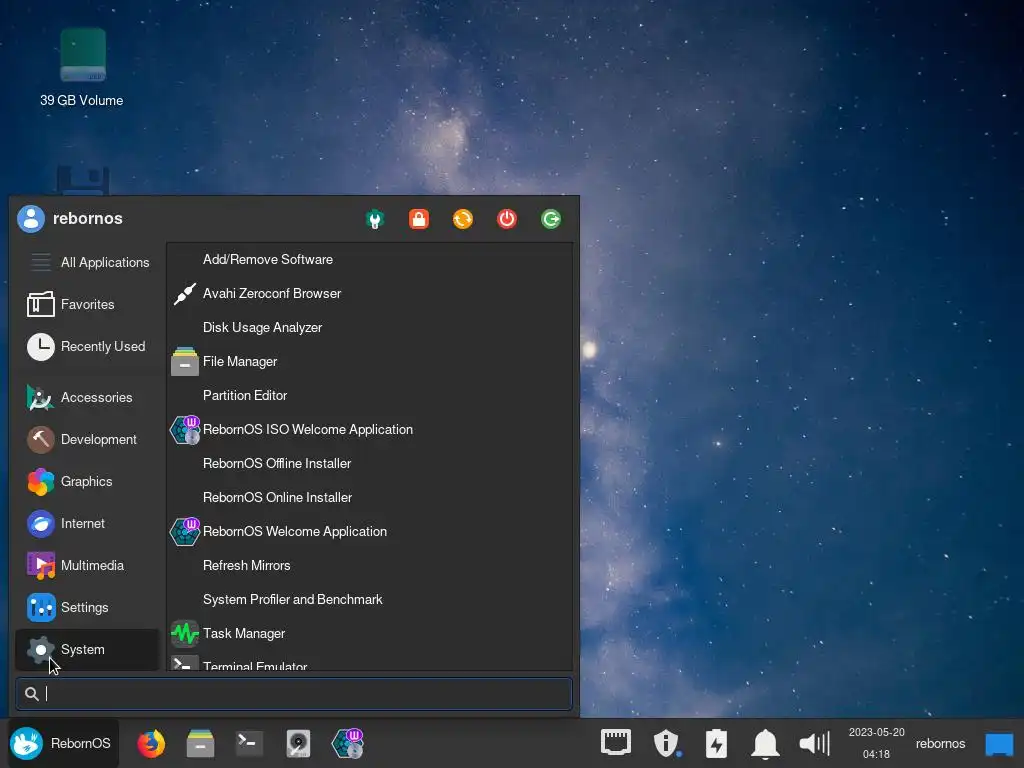Screen dimensions: 1024x768
Task: Open the Development category
Action: 88,440
